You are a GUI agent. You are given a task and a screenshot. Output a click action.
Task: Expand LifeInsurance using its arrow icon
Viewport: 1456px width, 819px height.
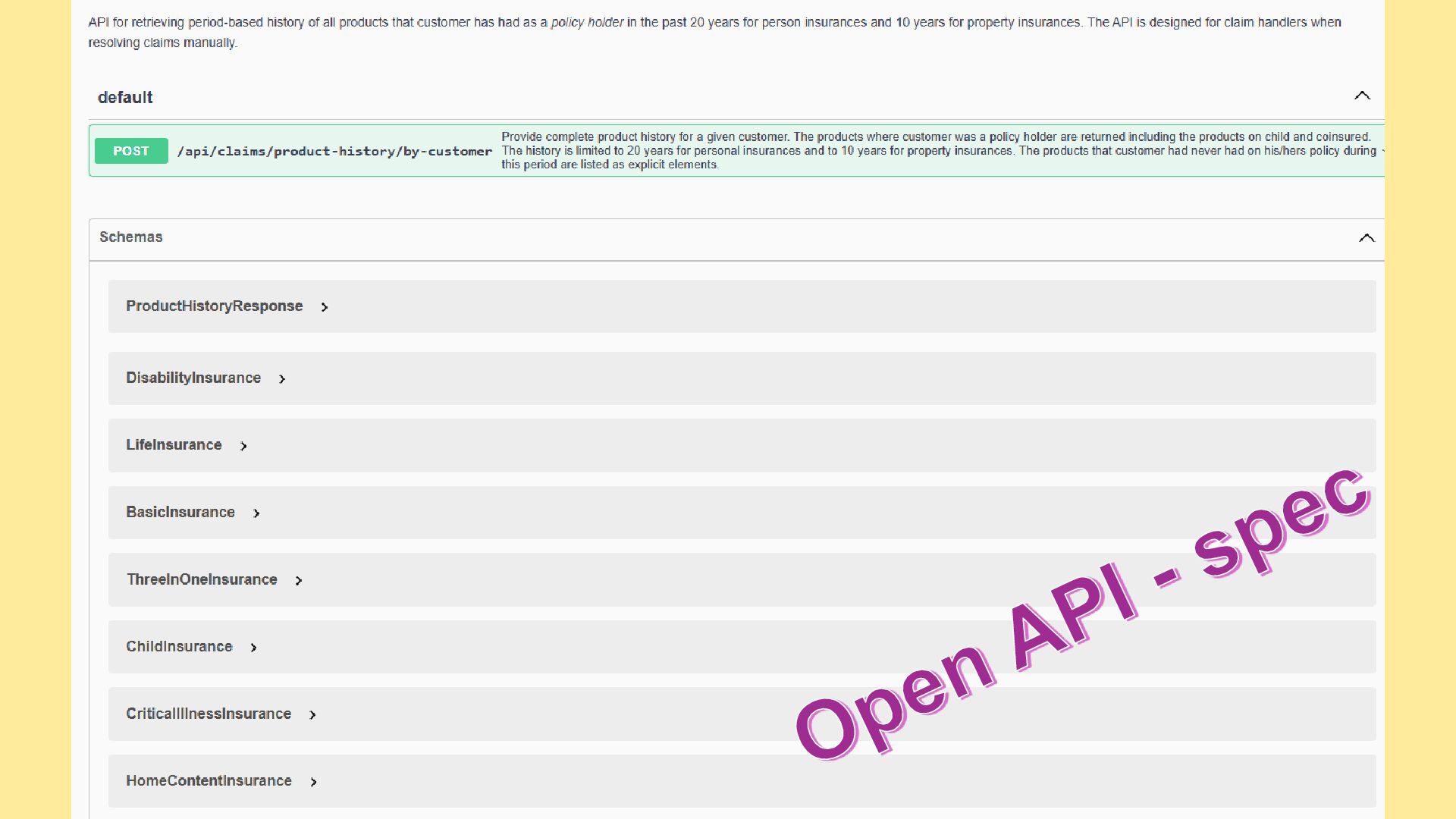pyautogui.click(x=243, y=446)
